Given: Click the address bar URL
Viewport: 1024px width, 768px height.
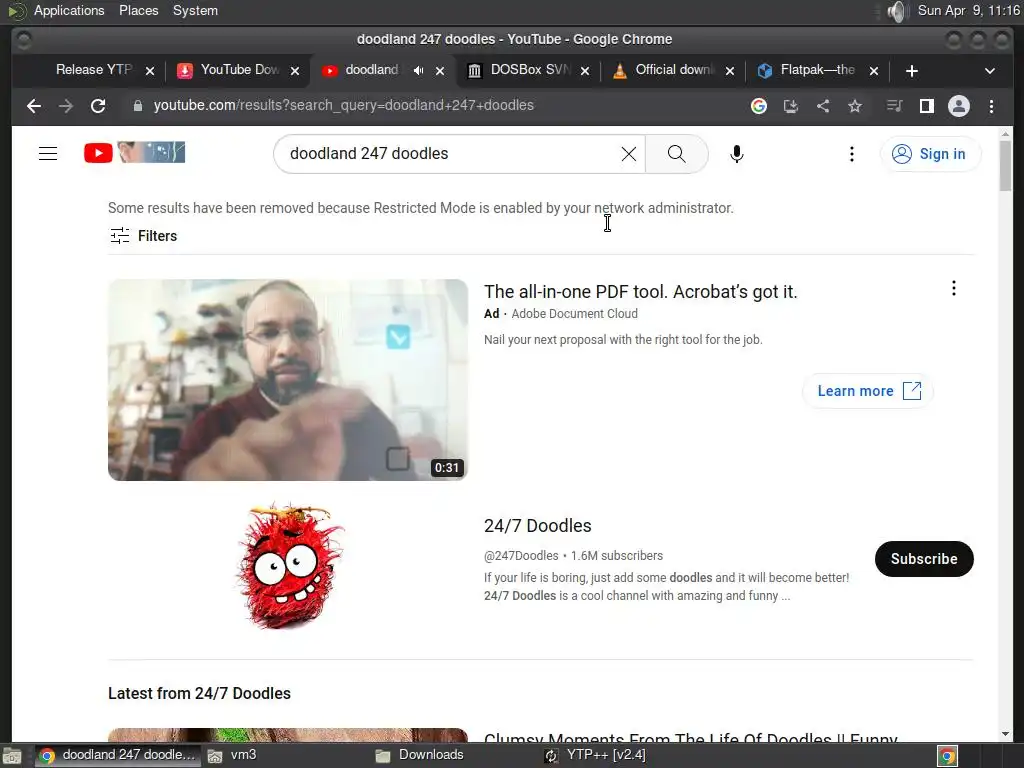Looking at the screenshot, I should coord(344,105).
